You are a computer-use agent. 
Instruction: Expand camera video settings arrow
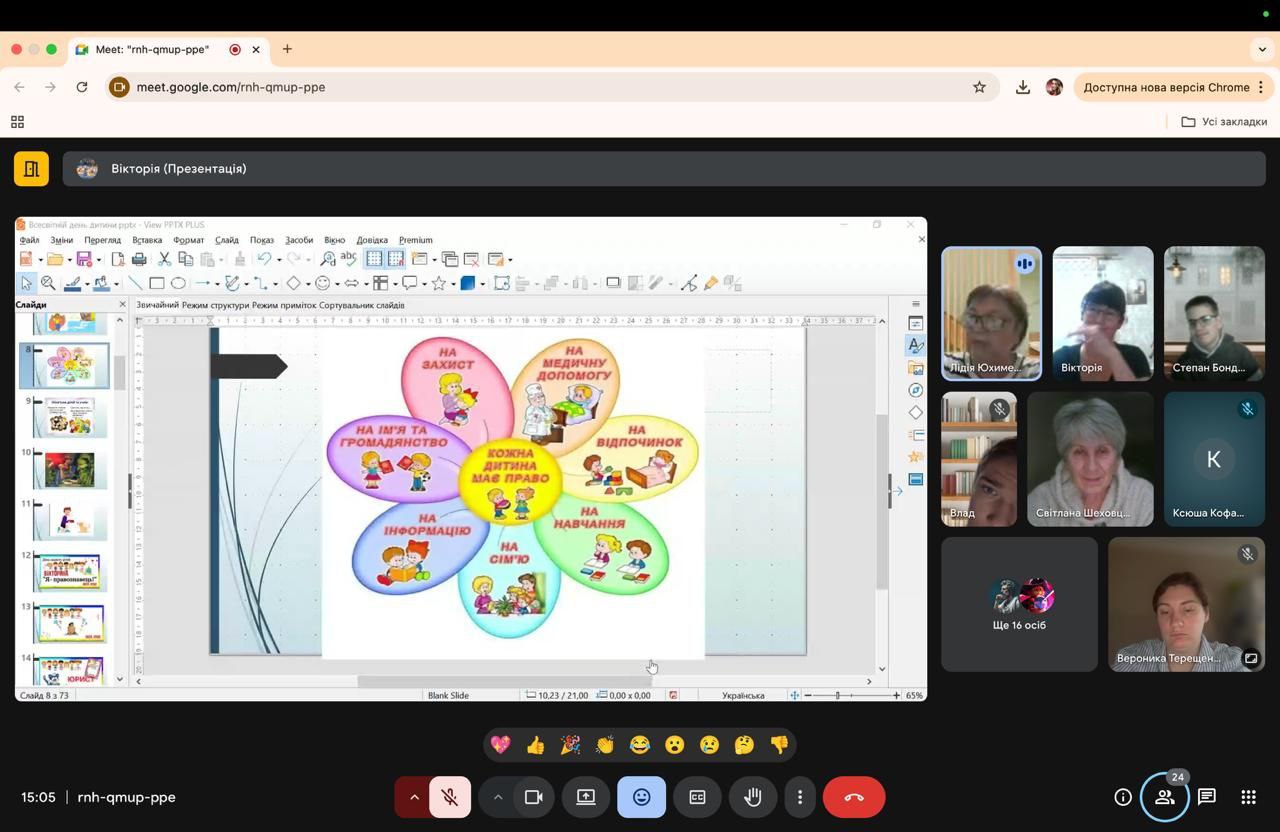(x=497, y=797)
